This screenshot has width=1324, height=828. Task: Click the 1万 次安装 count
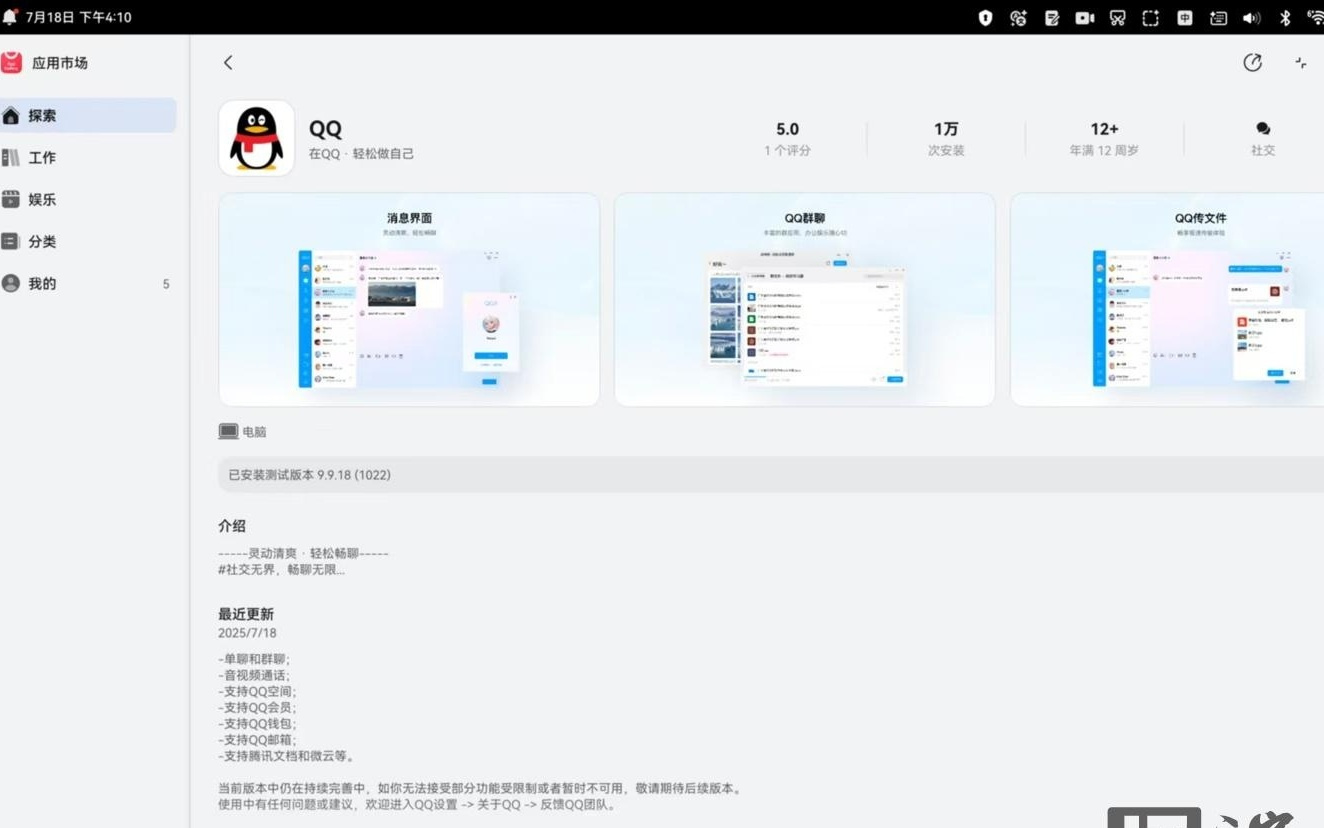[x=946, y=138]
